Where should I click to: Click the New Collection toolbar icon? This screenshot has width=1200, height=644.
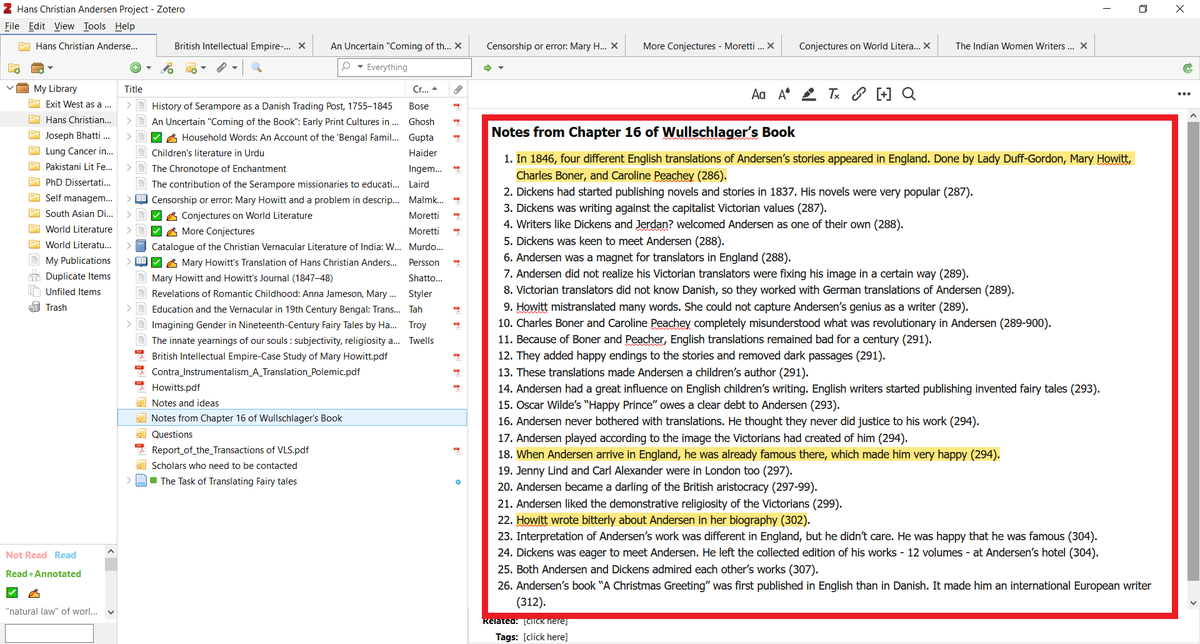pos(14,67)
